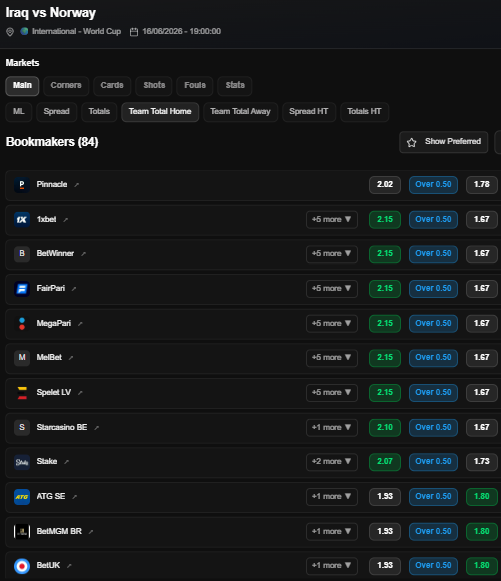Expand Spelet LV +5 more lines
Screen dimensions: 501x581
click(x=332, y=392)
